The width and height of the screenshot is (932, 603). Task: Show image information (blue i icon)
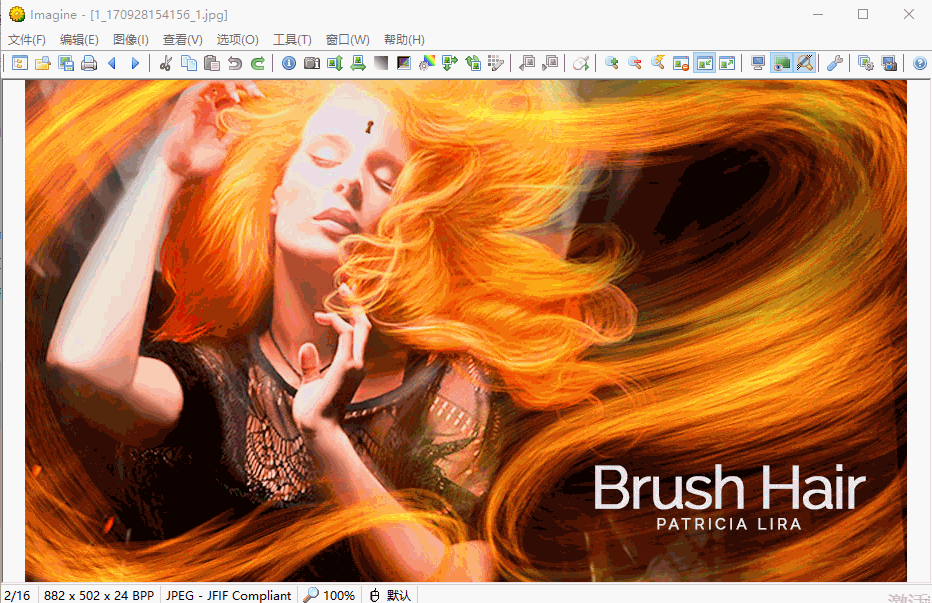(289, 63)
